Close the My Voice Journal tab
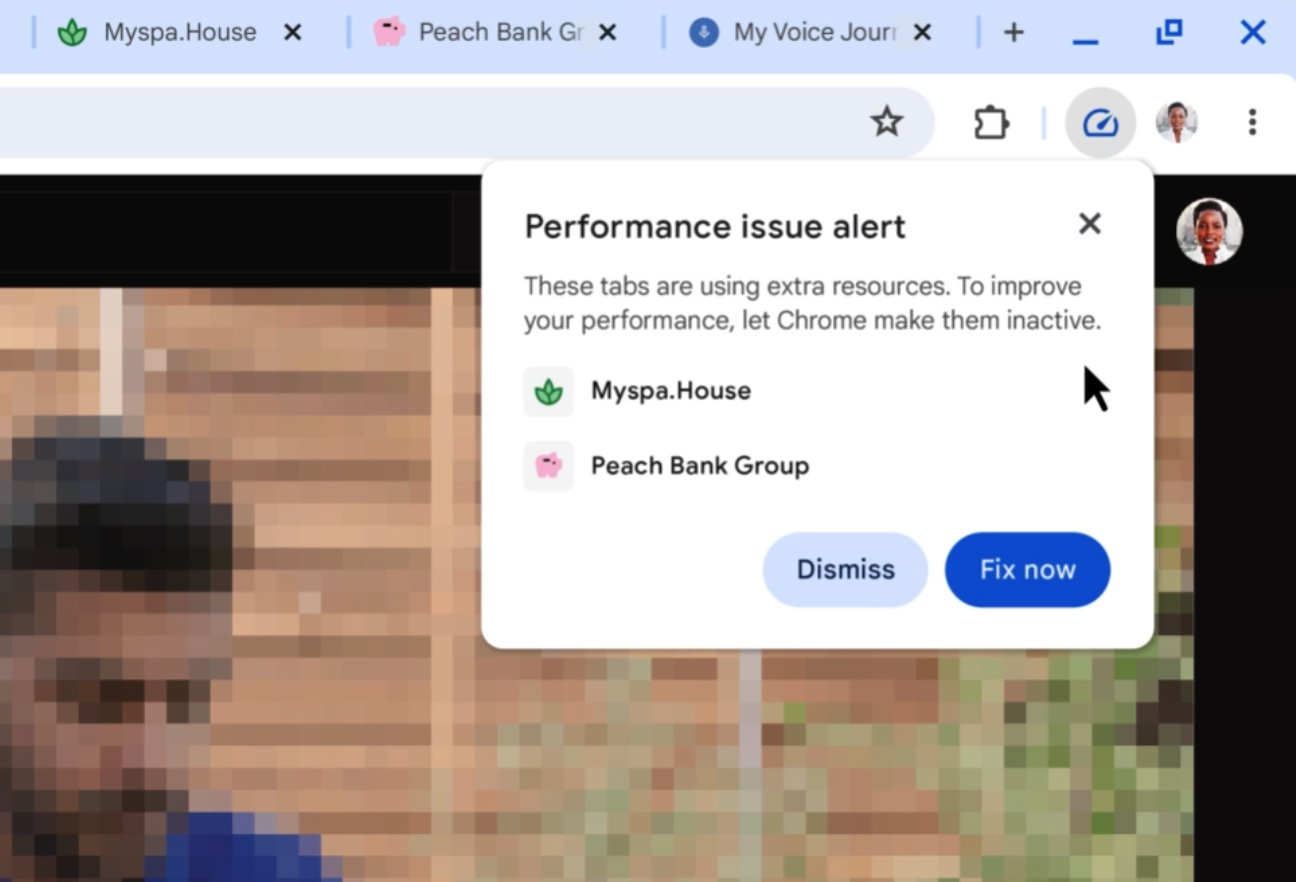Image resolution: width=1296 pixels, height=882 pixels. pos(922,33)
